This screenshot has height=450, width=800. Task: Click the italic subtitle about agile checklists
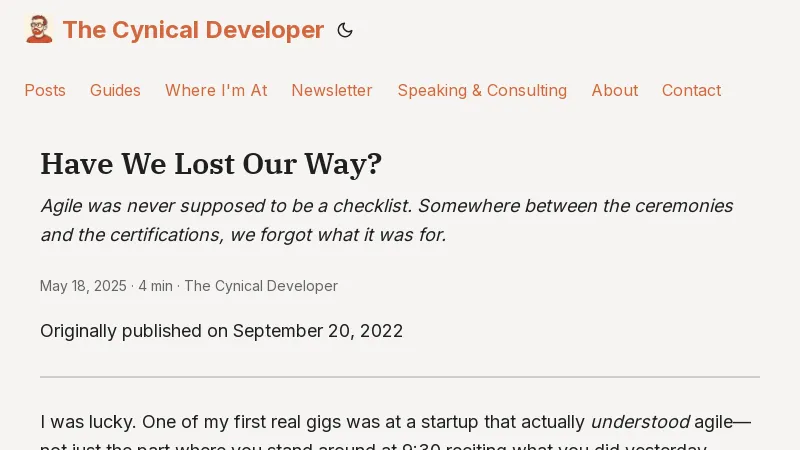(386, 220)
